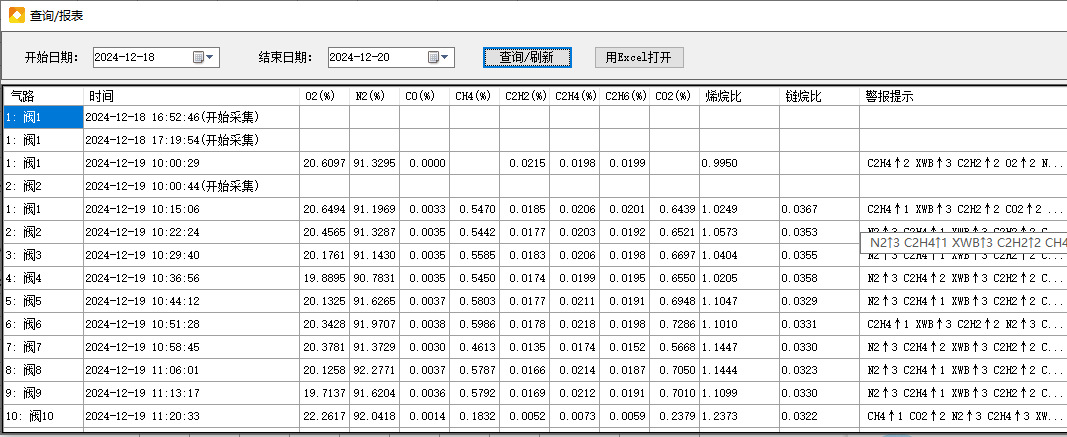The image size is (1067, 437).
Task: Click the C2H6 value 0.0191 in 阀9 row
Action: [x=625, y=393]
